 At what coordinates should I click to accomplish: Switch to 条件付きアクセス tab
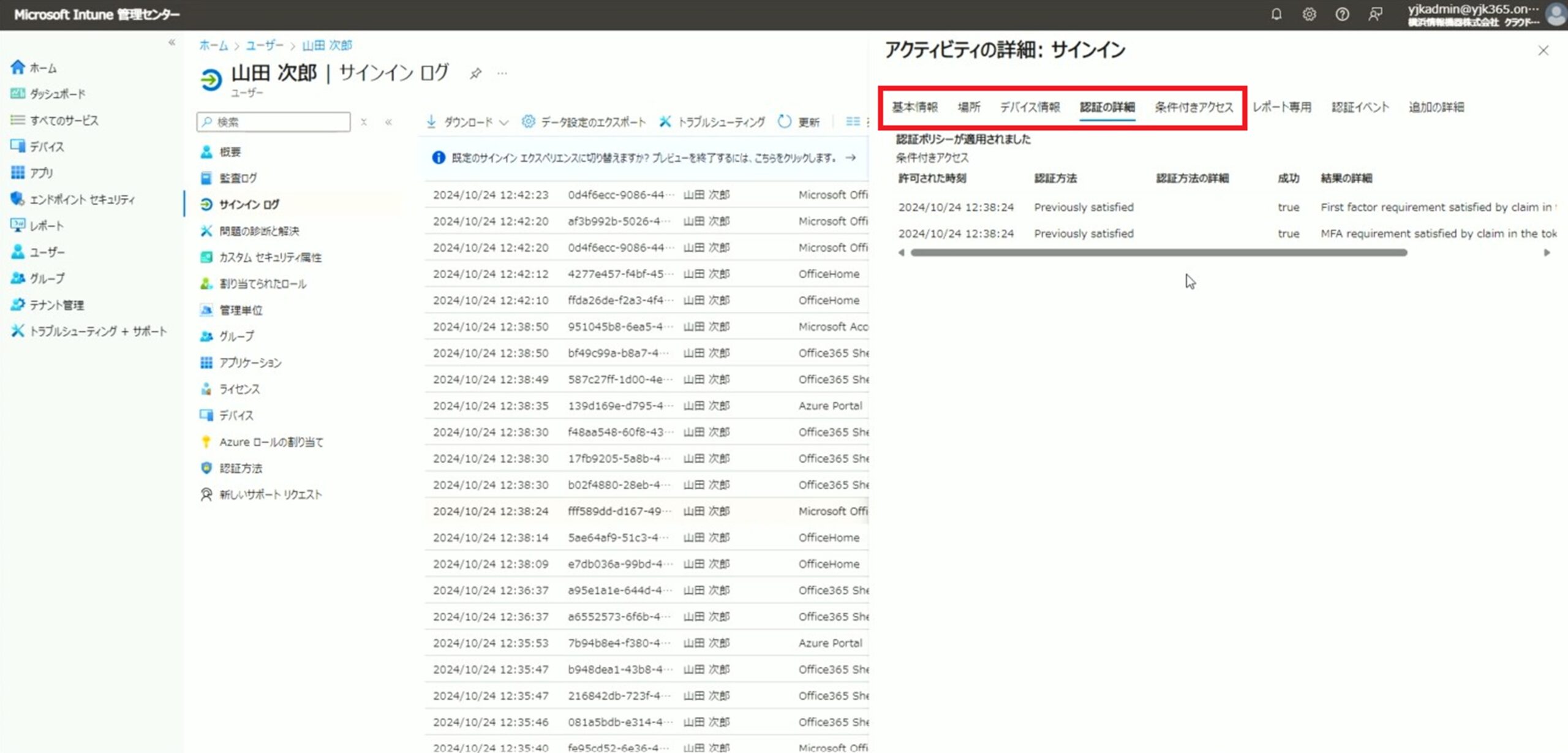click(1194, 107)
